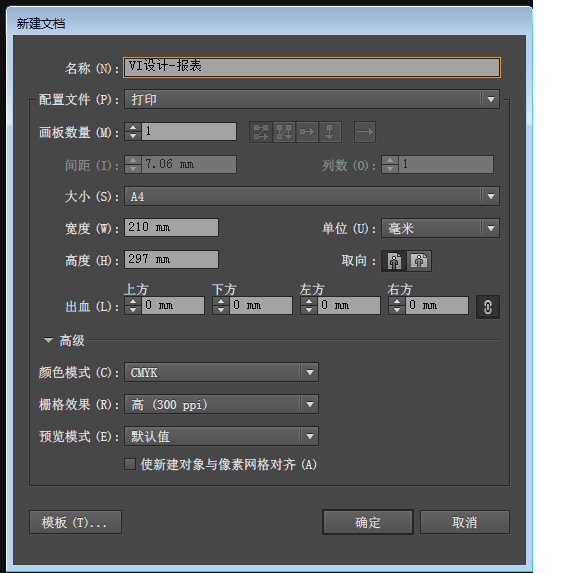Screen dimensions: 567x573
Task: Increase artboard count with up arrow
Action: click(x=133, y=127)
